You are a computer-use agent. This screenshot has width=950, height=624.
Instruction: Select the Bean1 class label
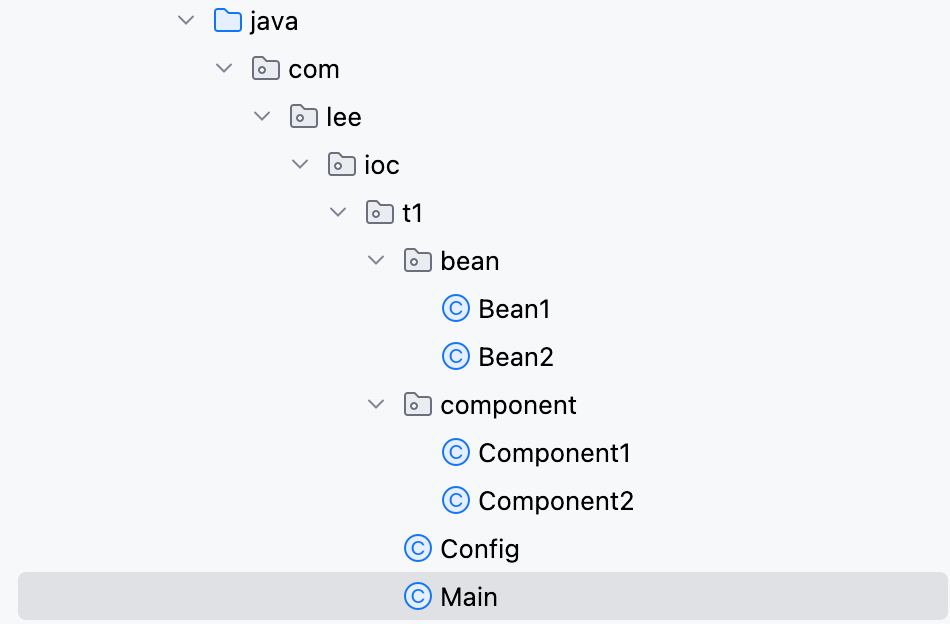coord(514,309)
